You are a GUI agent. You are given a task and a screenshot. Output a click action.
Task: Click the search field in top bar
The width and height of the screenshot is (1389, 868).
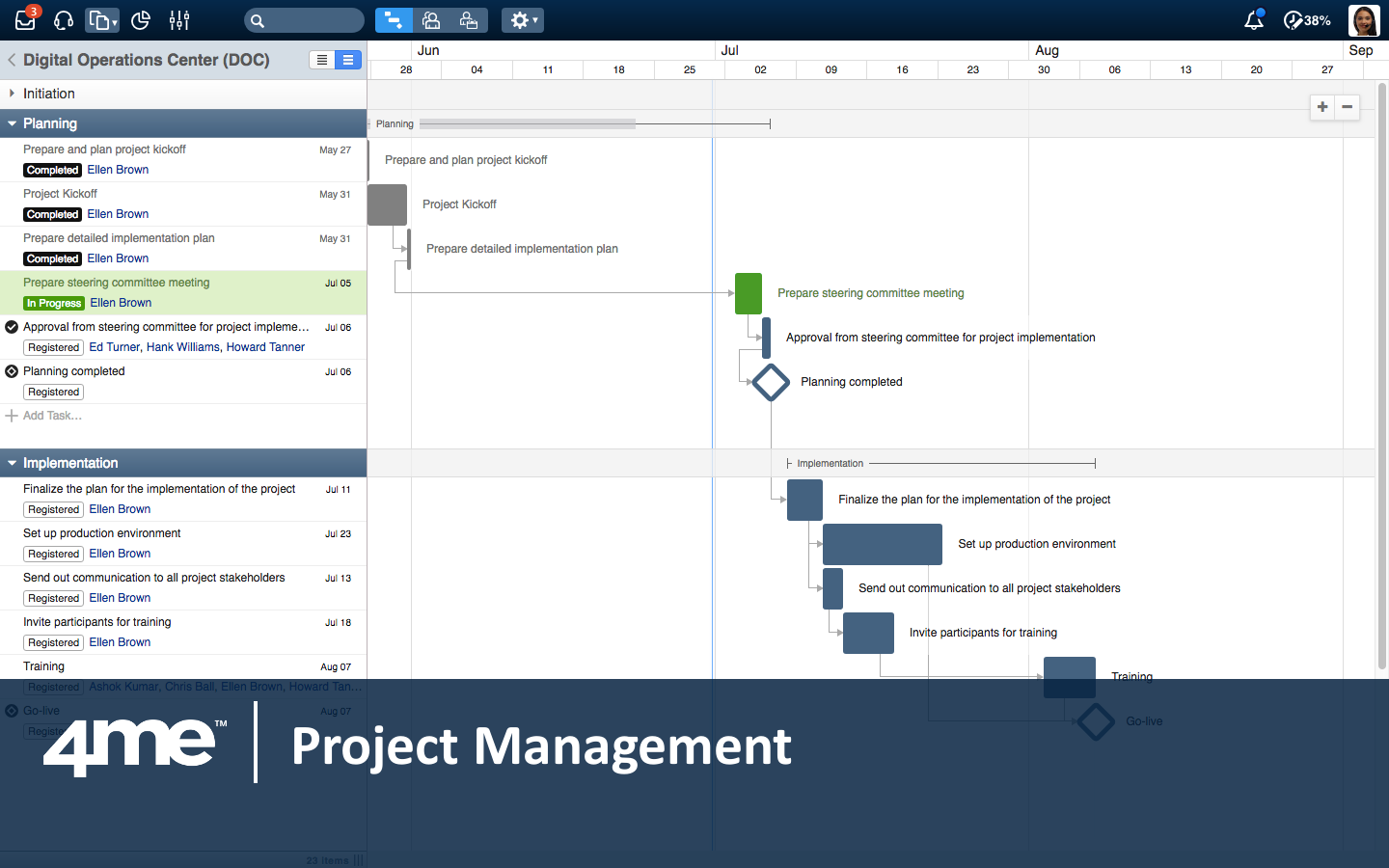coord(304,20)
